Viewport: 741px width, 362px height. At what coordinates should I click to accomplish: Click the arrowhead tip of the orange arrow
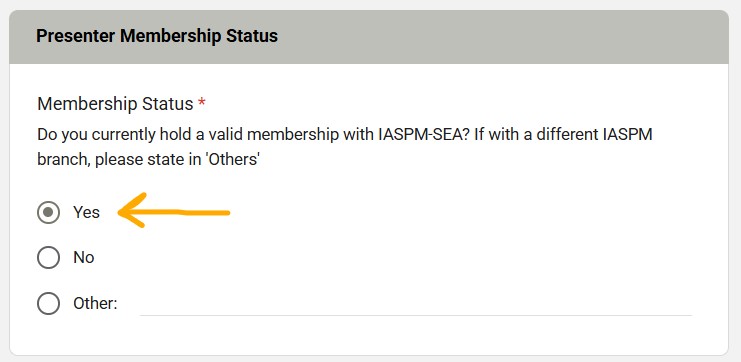tap(121, 212)
